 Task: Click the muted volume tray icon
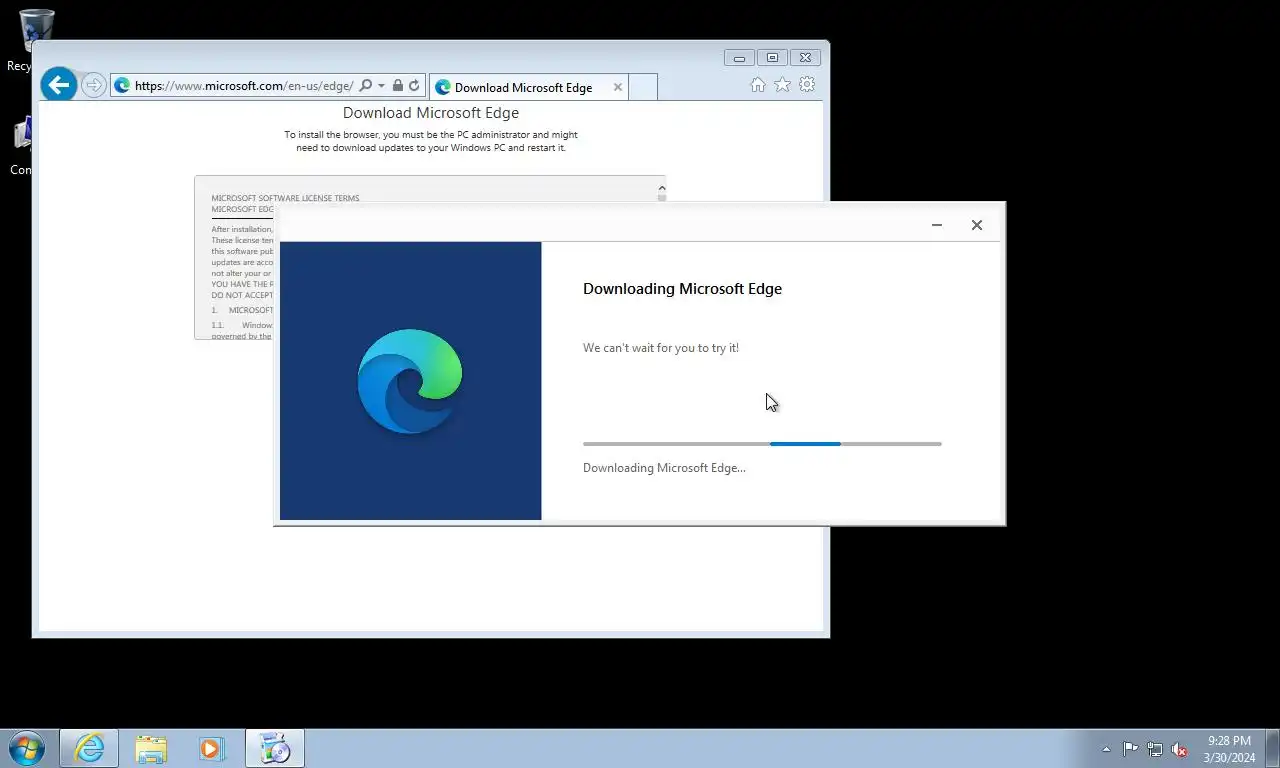coord(1180,749)
